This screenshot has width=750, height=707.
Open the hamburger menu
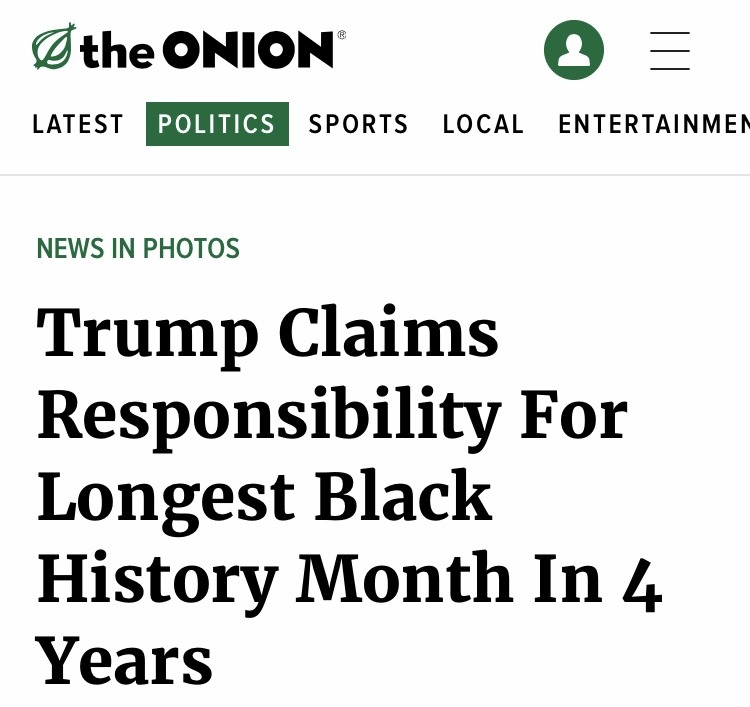tap(669, 50)
